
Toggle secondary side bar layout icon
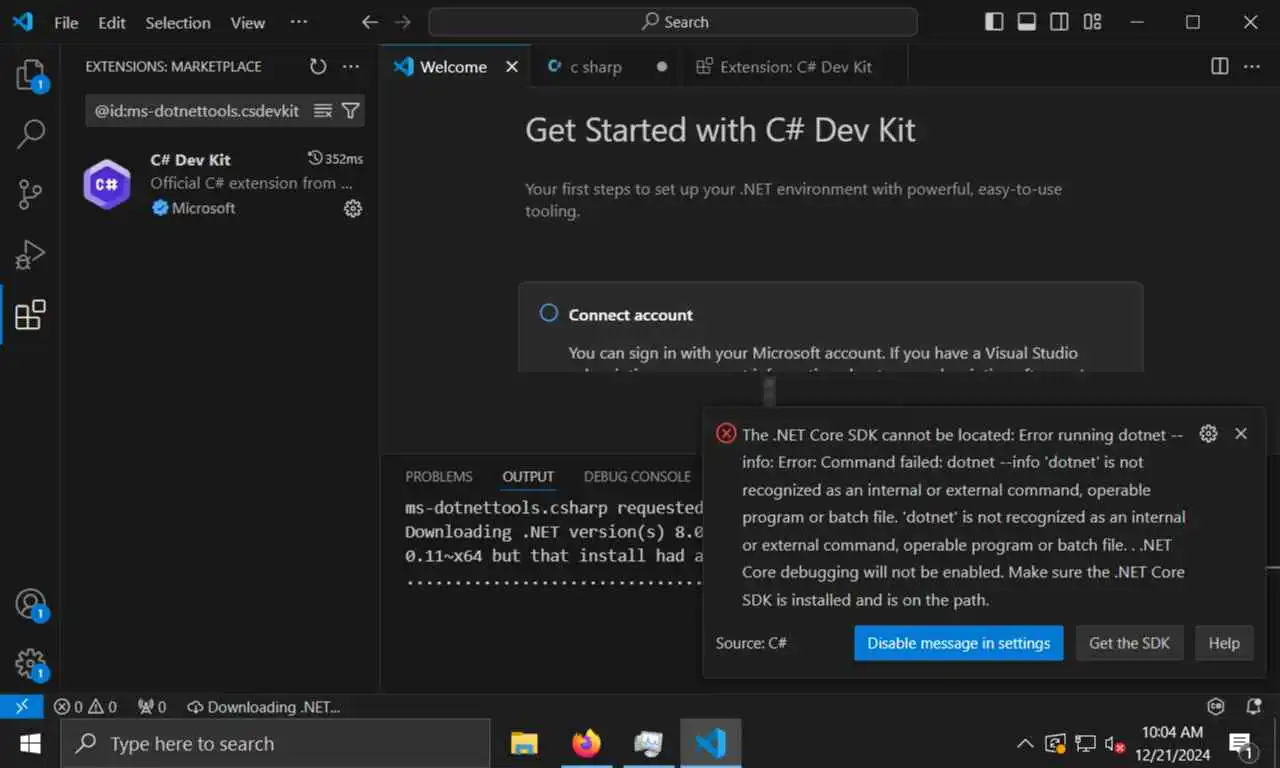coord(1060,22)
